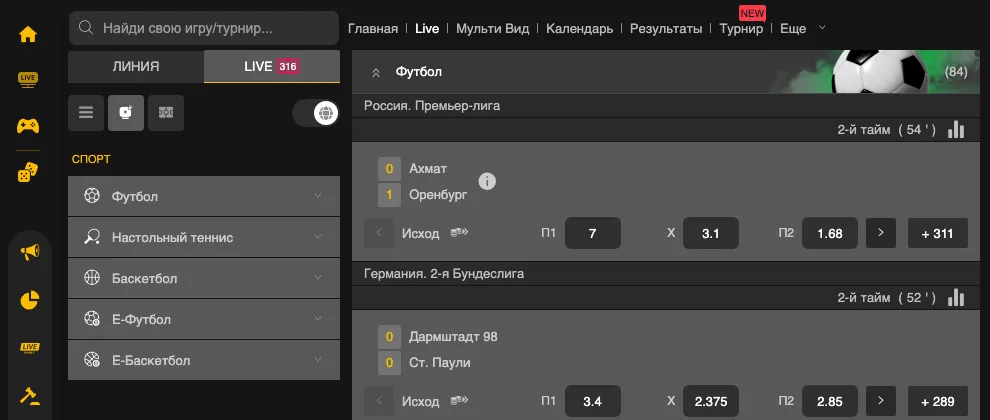Click next market arrow in Ахмат row
Image resolution: width=990 pixels, height=420 pixels.
click(881, 233)
